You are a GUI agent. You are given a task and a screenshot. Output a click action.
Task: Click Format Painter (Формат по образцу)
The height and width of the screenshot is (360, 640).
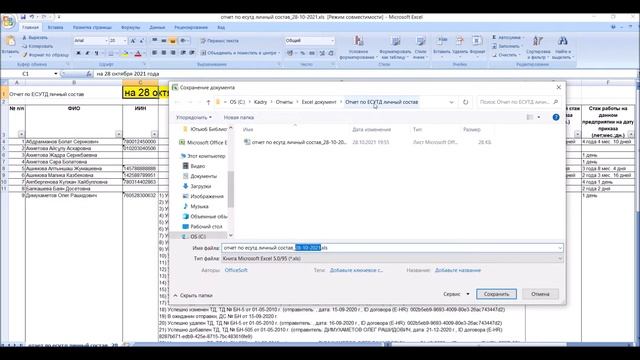coord(46,55)
